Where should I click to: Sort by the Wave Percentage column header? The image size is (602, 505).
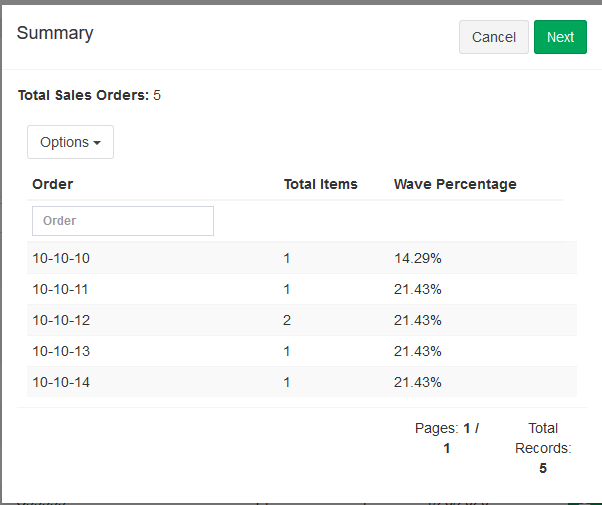point(455,184)
